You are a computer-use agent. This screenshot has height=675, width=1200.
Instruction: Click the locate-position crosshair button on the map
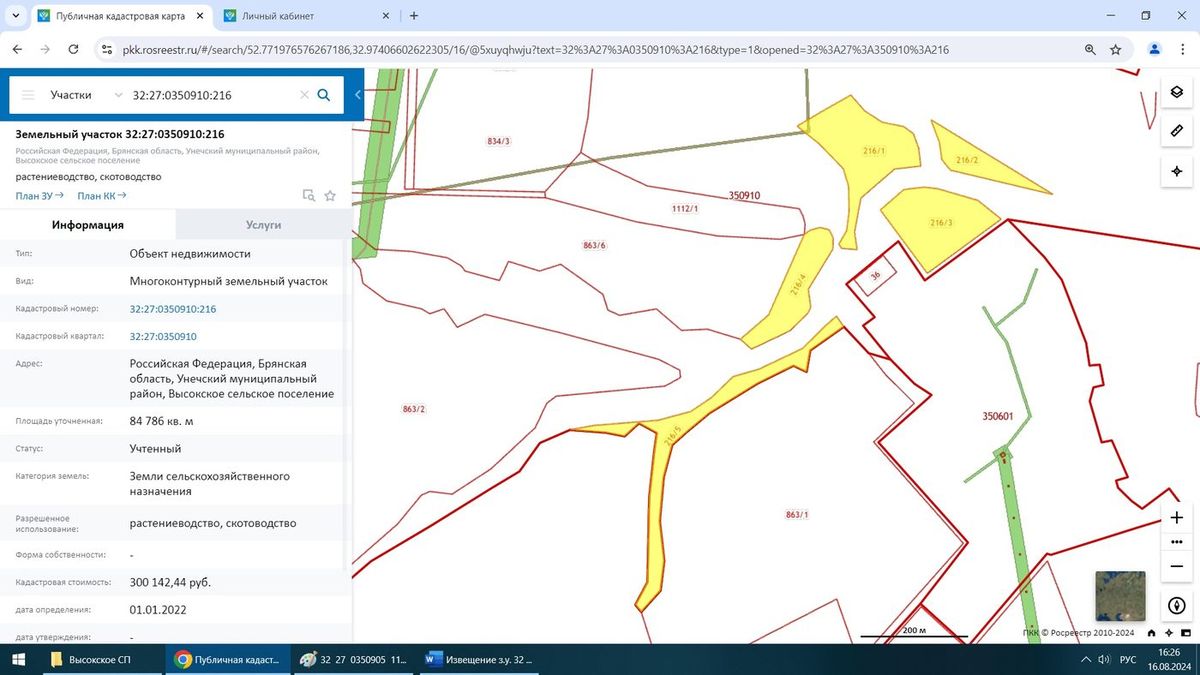(1177, 171)
